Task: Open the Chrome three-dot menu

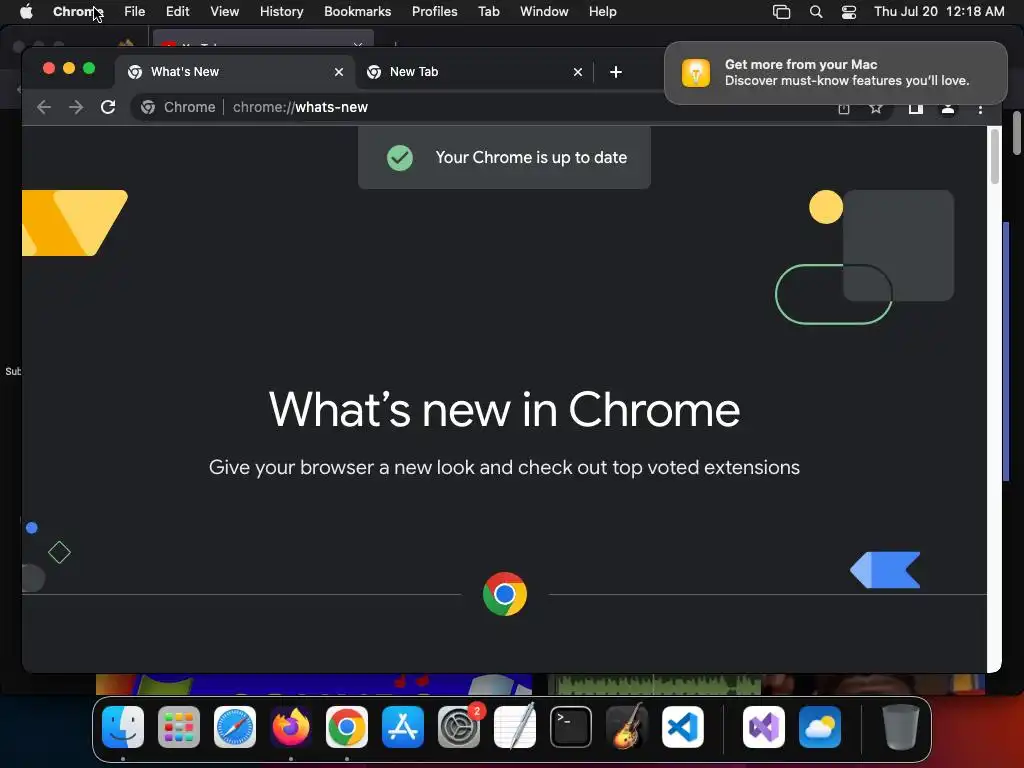Action: point(980,109)
